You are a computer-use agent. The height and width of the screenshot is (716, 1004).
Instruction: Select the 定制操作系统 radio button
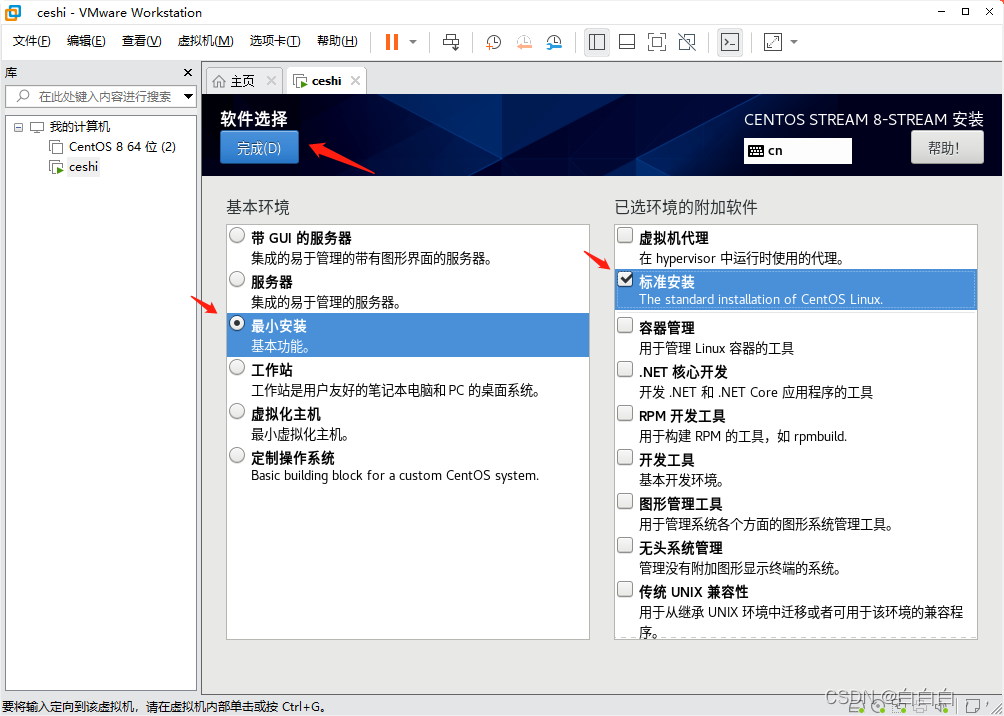point(237,455)
